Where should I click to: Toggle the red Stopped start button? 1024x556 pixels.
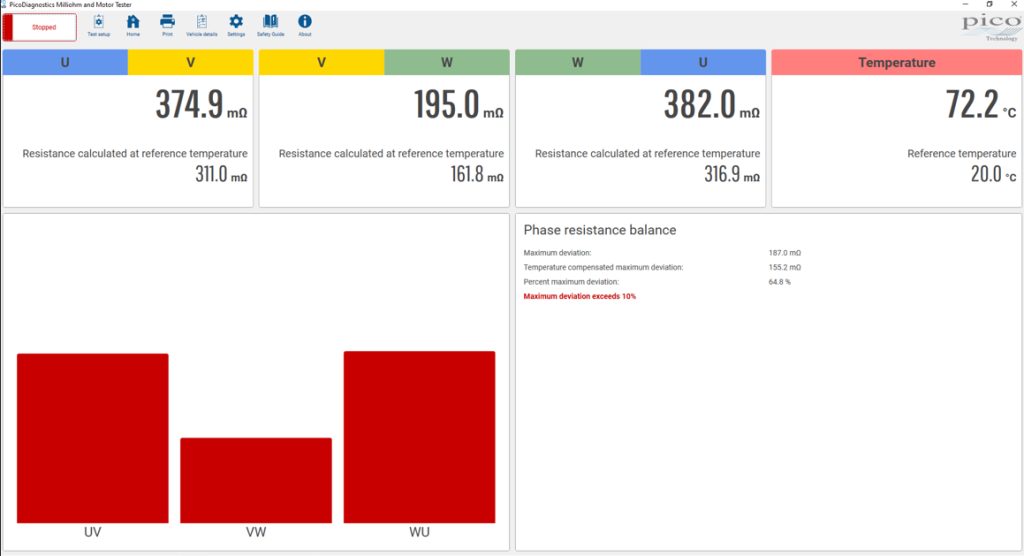pyautogui.click(x=40, y=27)
